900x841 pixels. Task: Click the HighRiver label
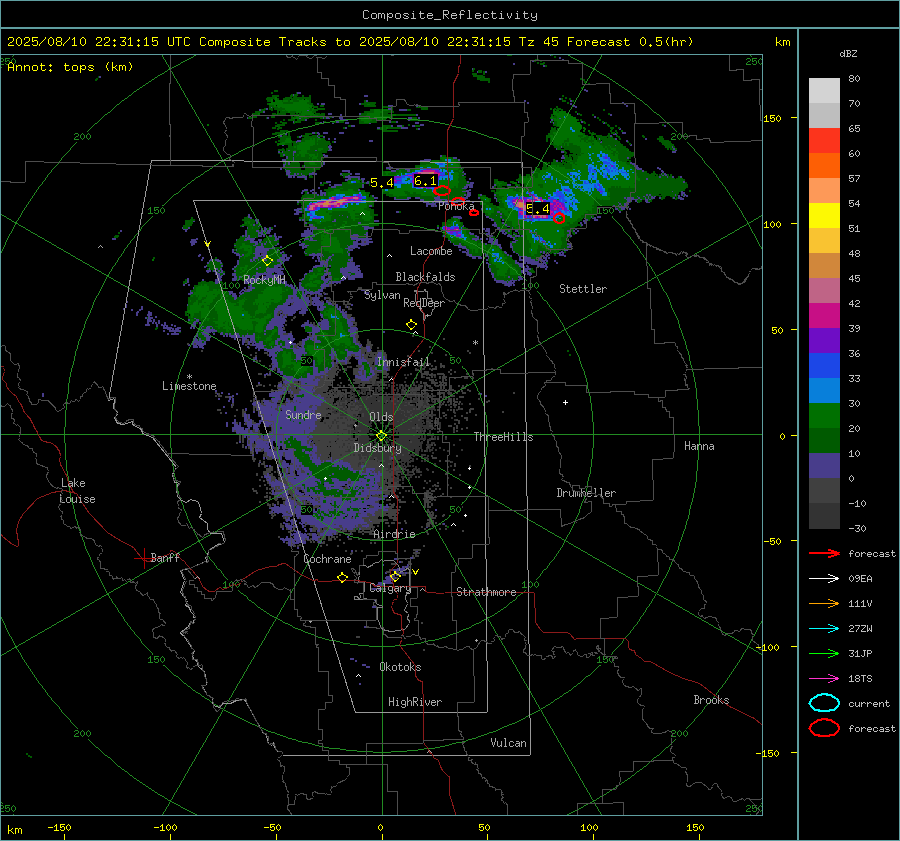(x=415, y=702)
